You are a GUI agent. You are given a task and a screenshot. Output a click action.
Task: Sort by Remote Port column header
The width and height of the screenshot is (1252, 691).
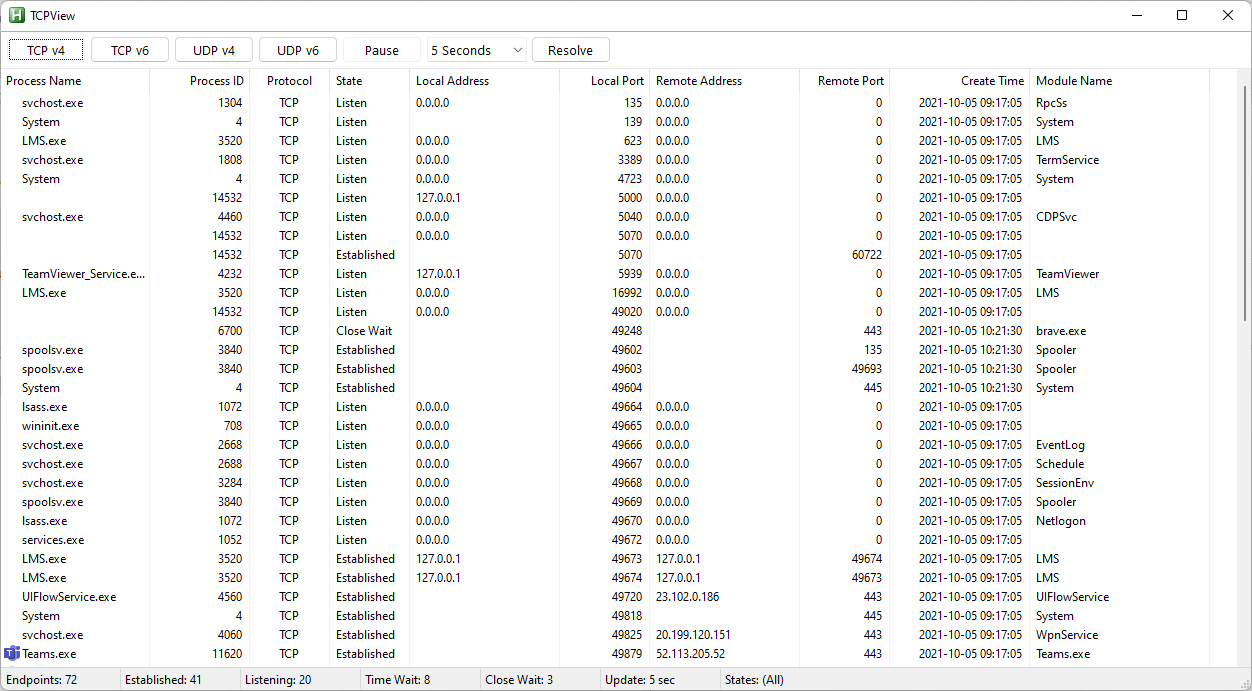845,81
